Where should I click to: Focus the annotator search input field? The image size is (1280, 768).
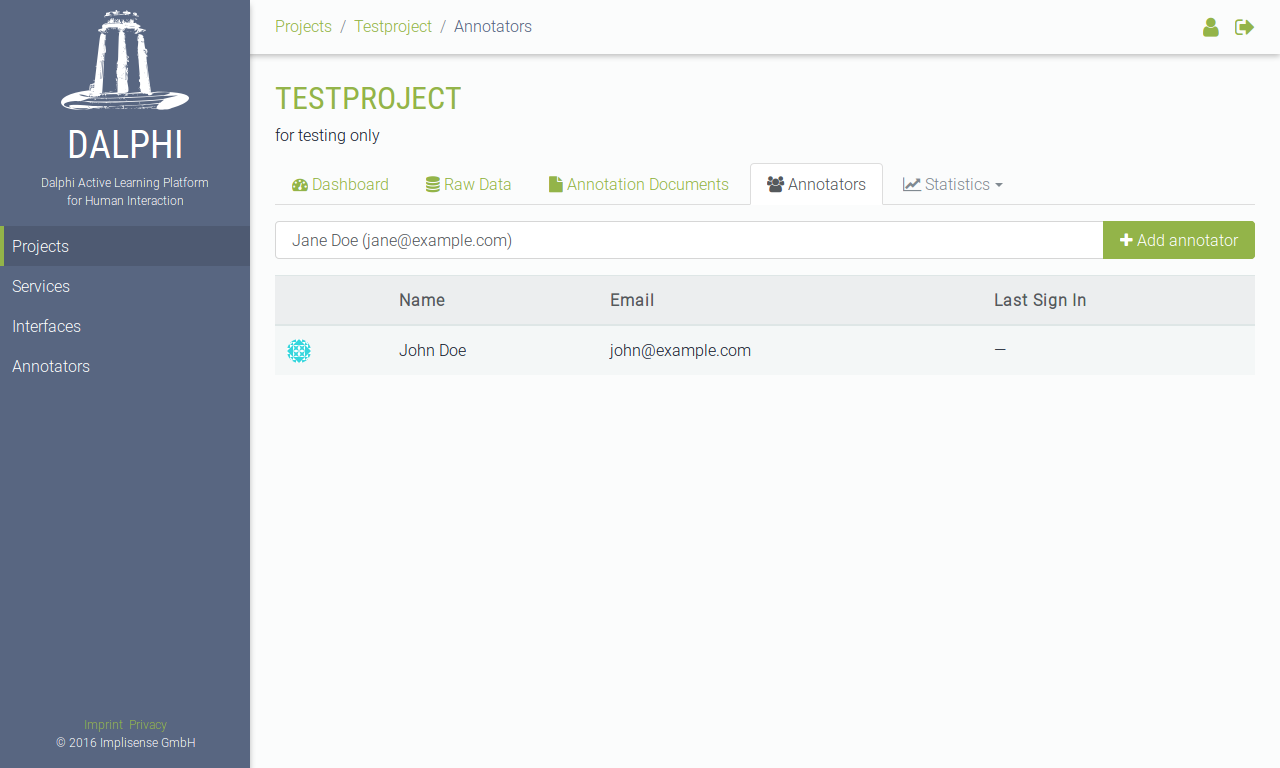click(x=689, y=240)
